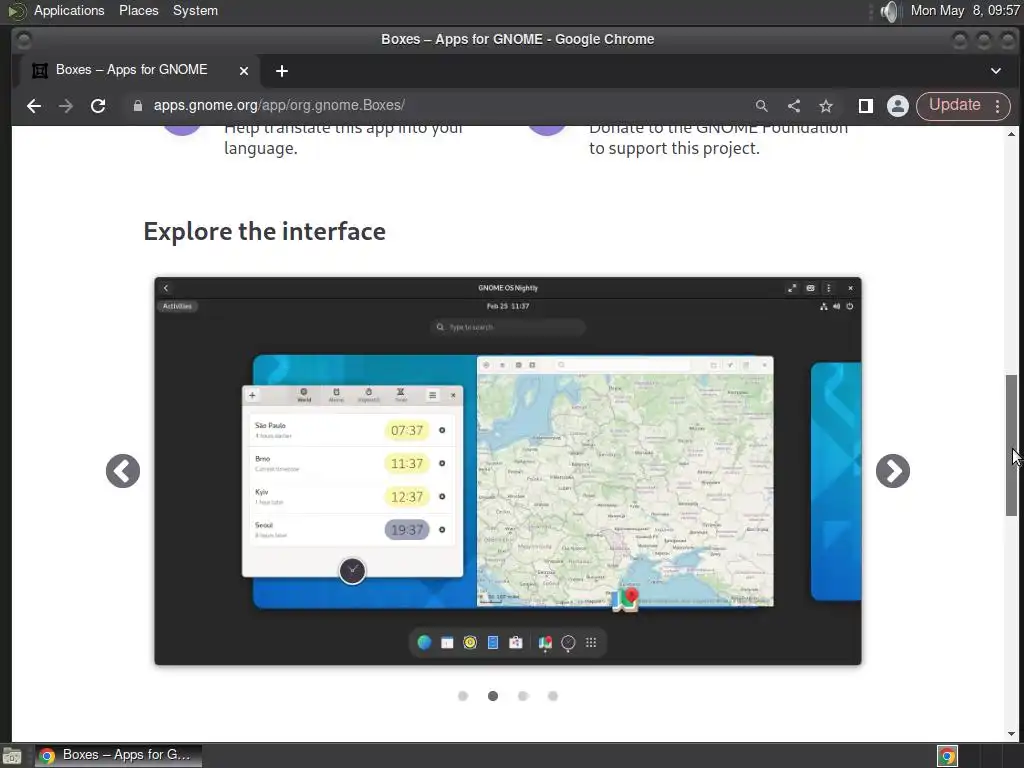Open the Applications menu
This screenshot has height=768, width=1024.
(69, 10)
